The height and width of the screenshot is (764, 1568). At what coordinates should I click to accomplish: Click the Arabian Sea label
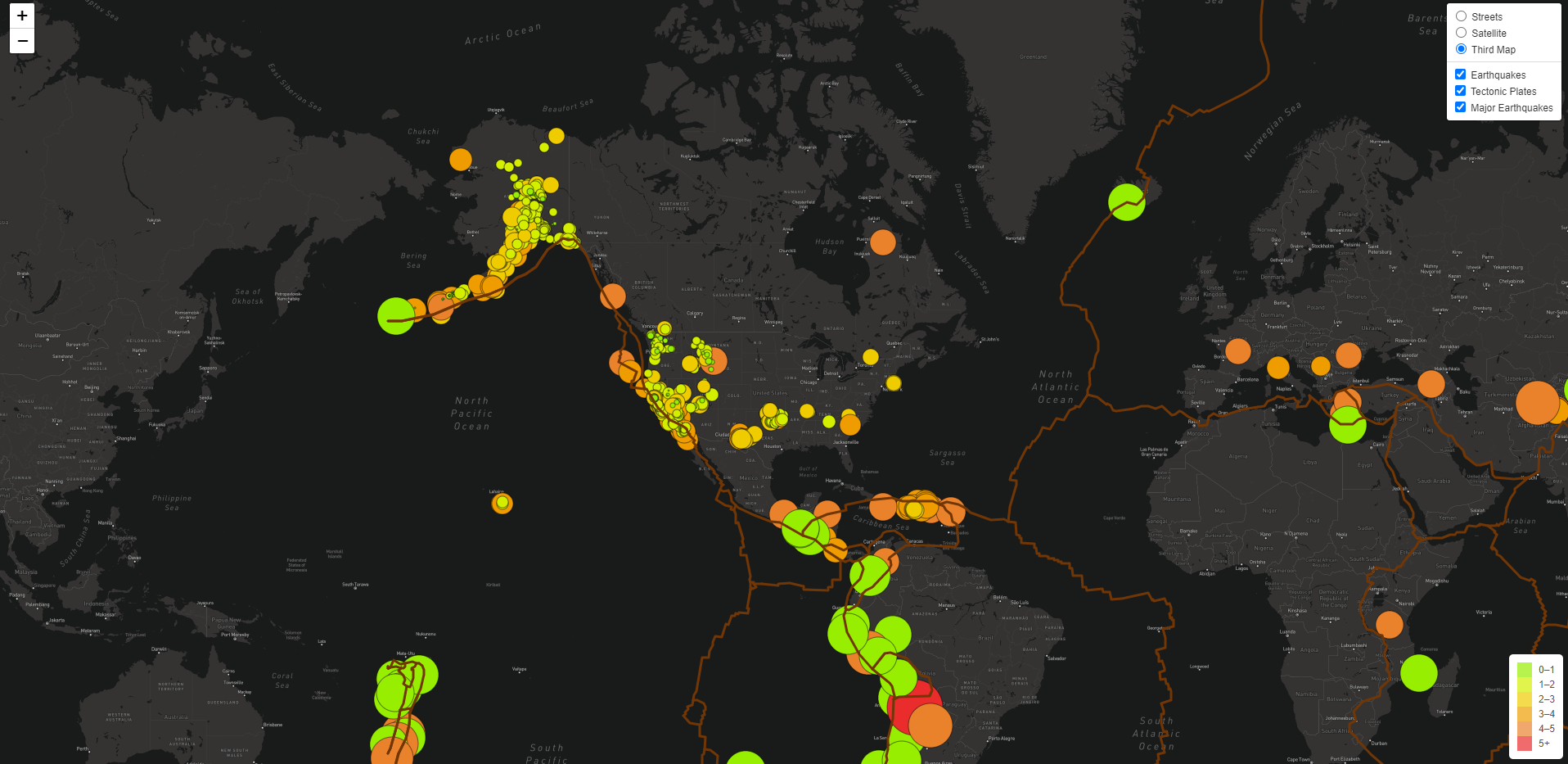click(x=1521, y=526)
